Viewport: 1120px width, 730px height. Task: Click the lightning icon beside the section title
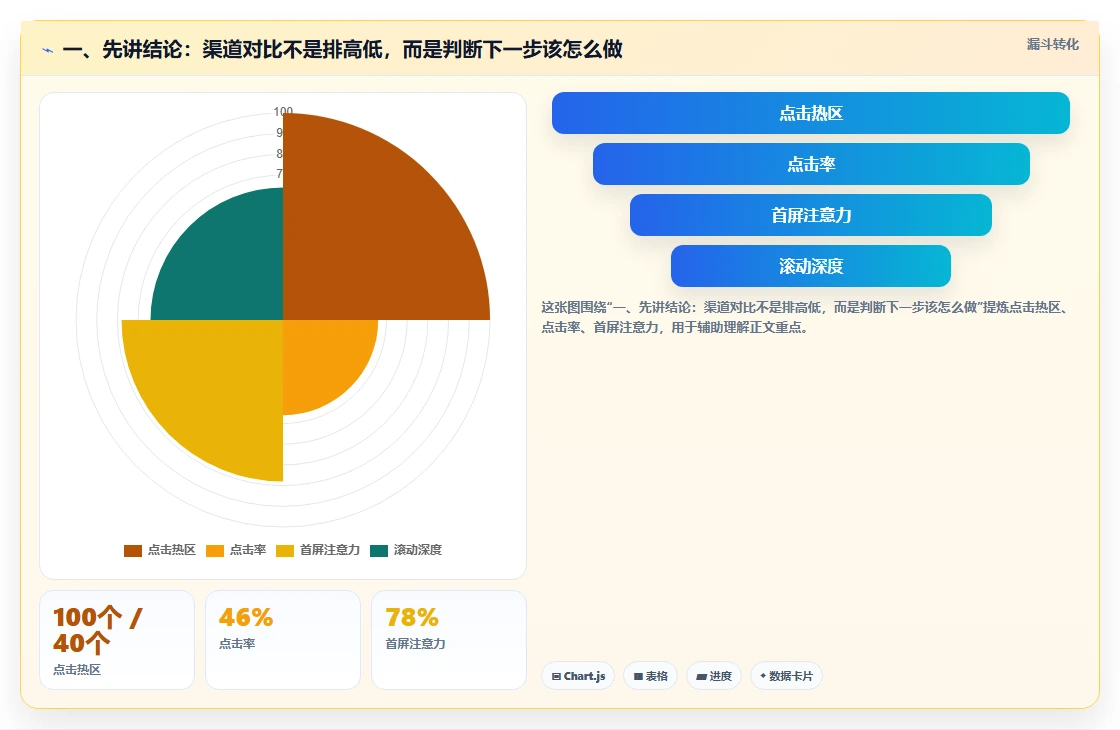48,50
